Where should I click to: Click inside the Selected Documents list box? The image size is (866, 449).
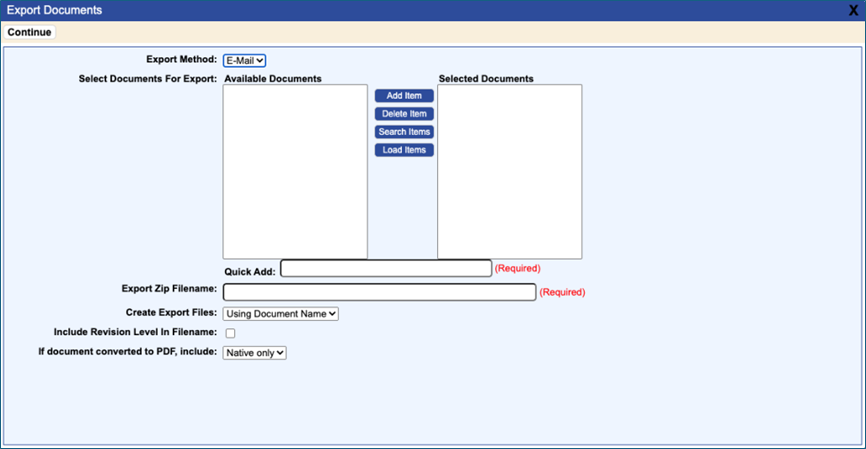pyautogui.click(x=509, y=171)
